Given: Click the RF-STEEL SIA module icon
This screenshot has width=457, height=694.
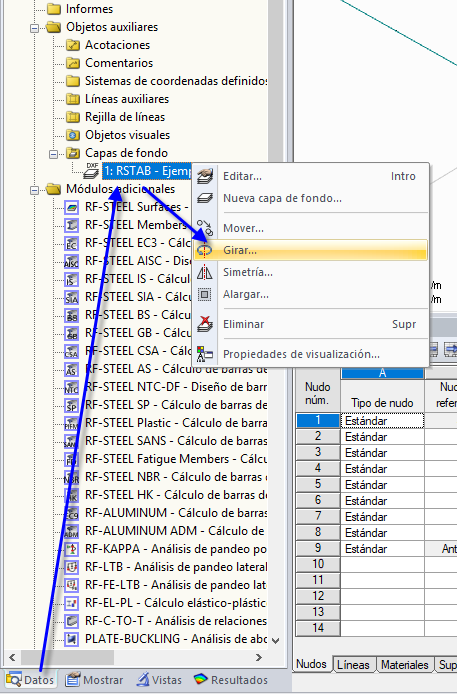Looking at the screenshot, I should [x=72, y=297].
